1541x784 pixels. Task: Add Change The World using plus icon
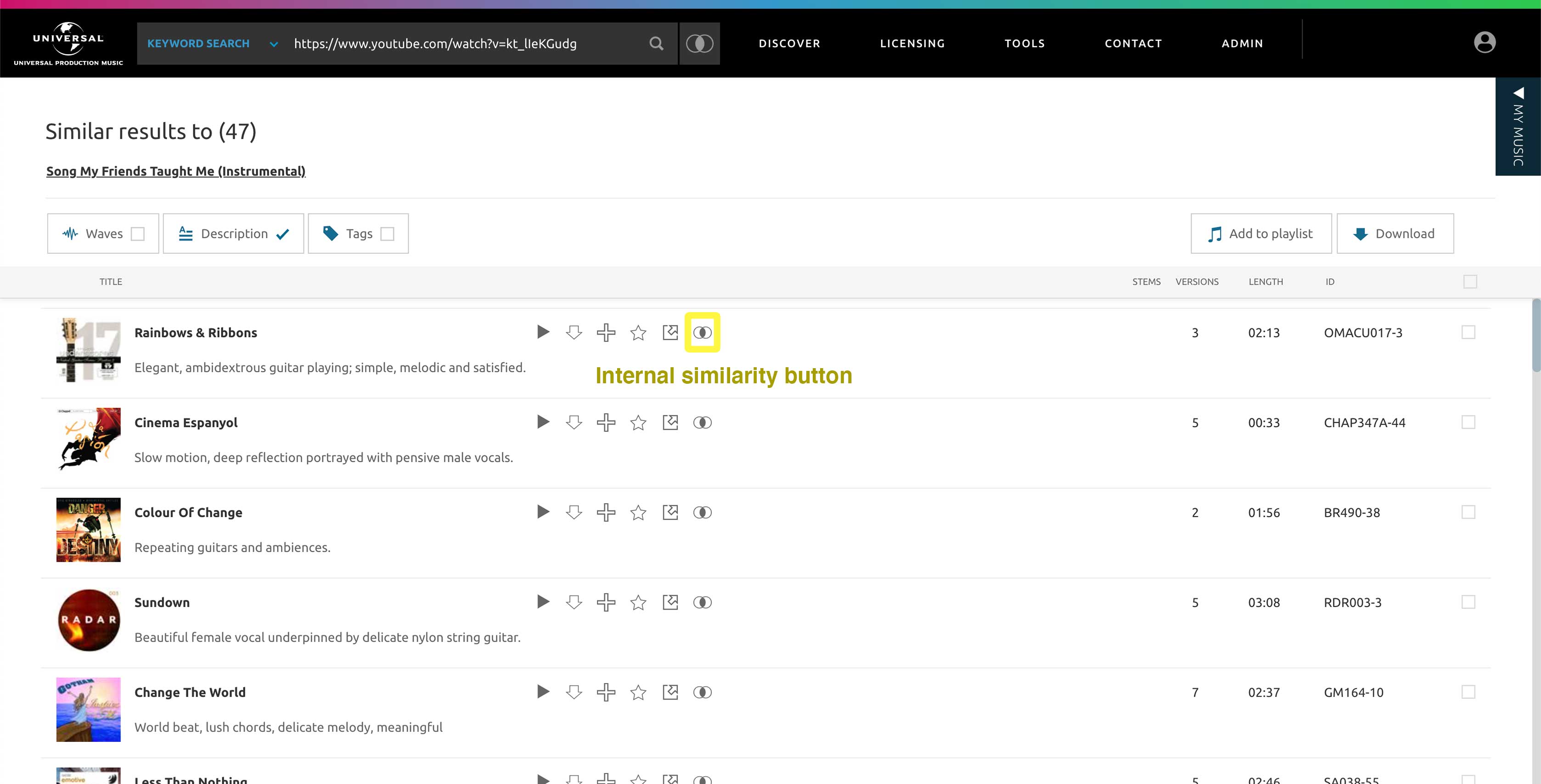tap(606, 692)
